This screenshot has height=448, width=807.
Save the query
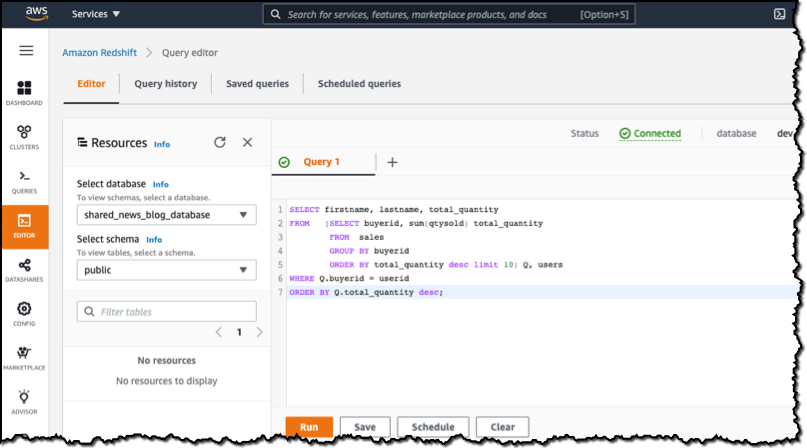[365, 427]
